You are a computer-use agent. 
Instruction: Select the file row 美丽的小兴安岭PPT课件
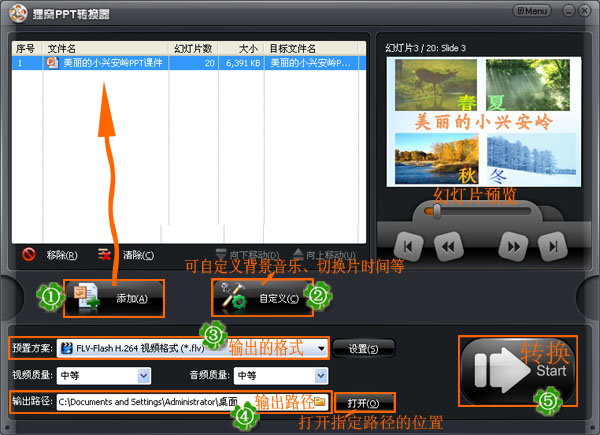click(x=189, y=63)
